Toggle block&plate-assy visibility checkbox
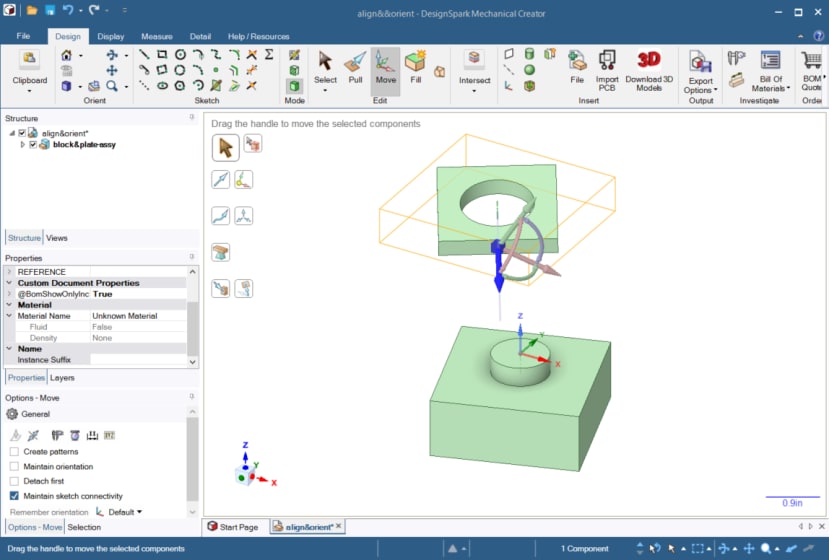This screenshot has height=560, width=829. (33, 144)
